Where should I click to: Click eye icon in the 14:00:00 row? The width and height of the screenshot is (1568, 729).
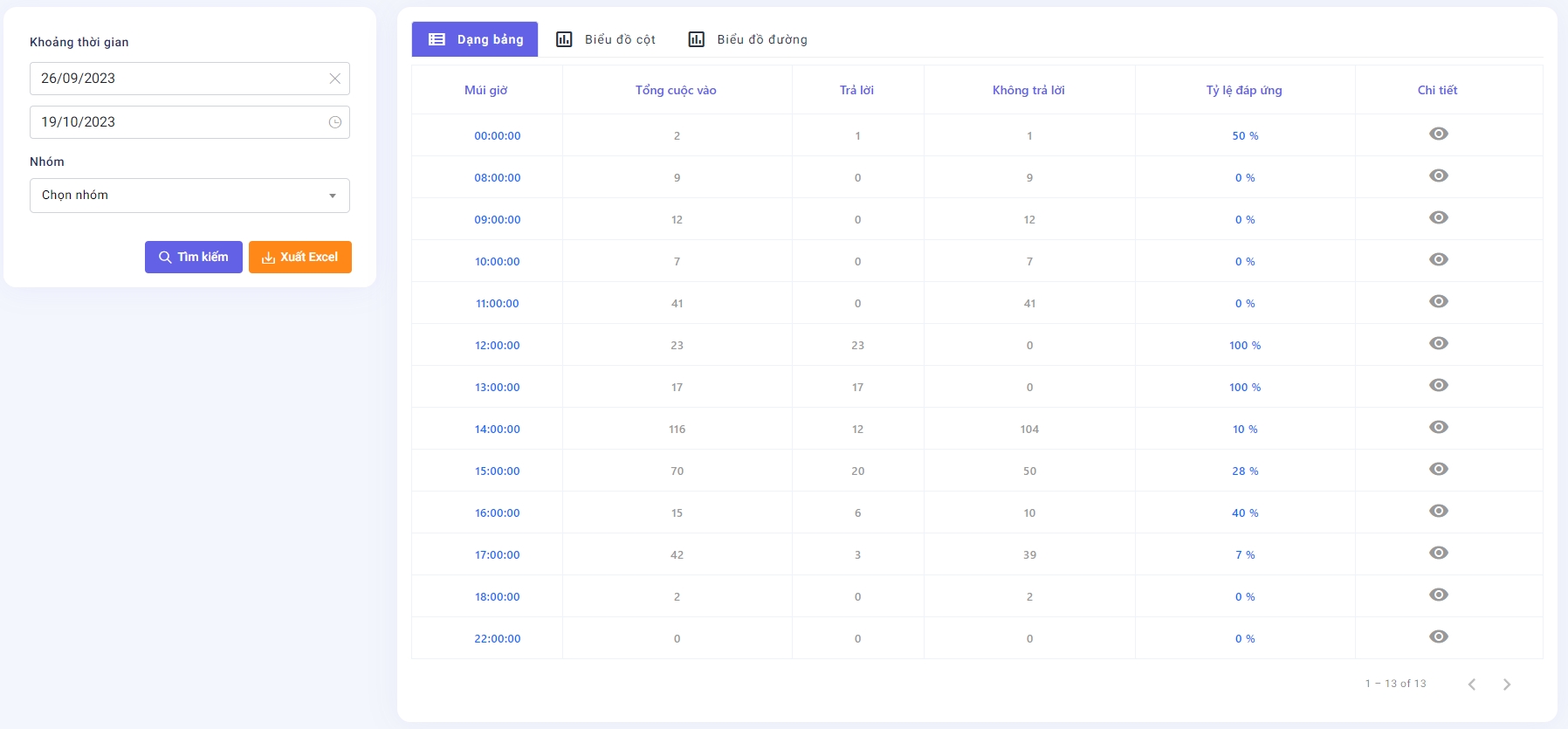click(1438, 427)
